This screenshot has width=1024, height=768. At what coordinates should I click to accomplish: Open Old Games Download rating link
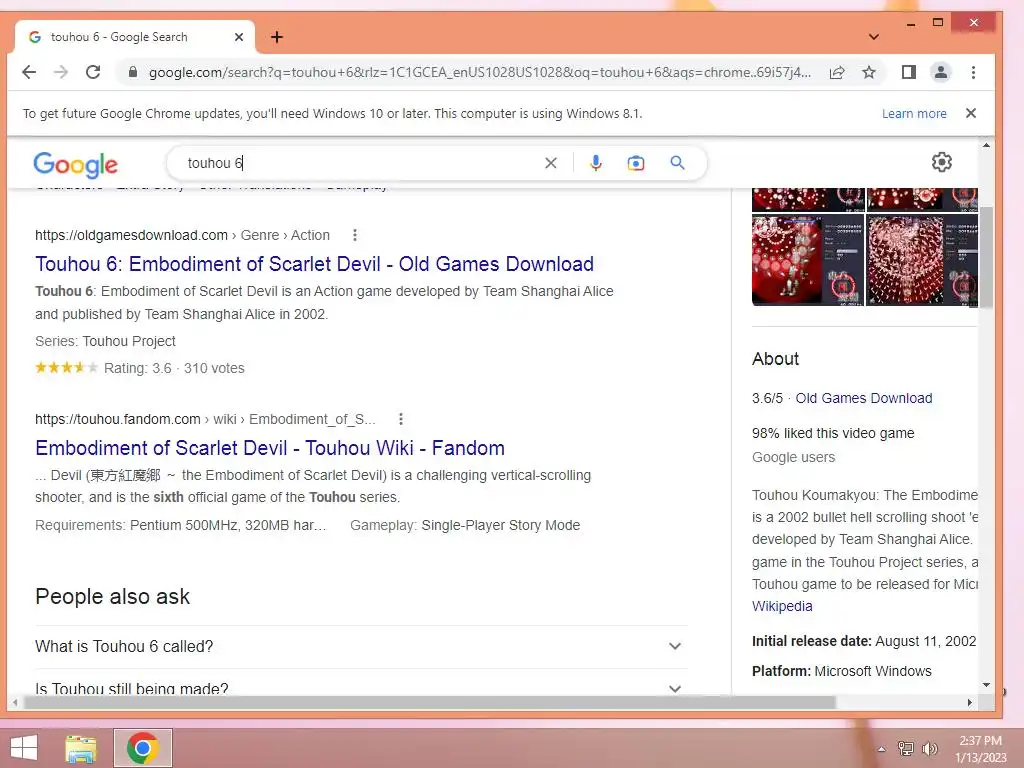pos(863,398)
